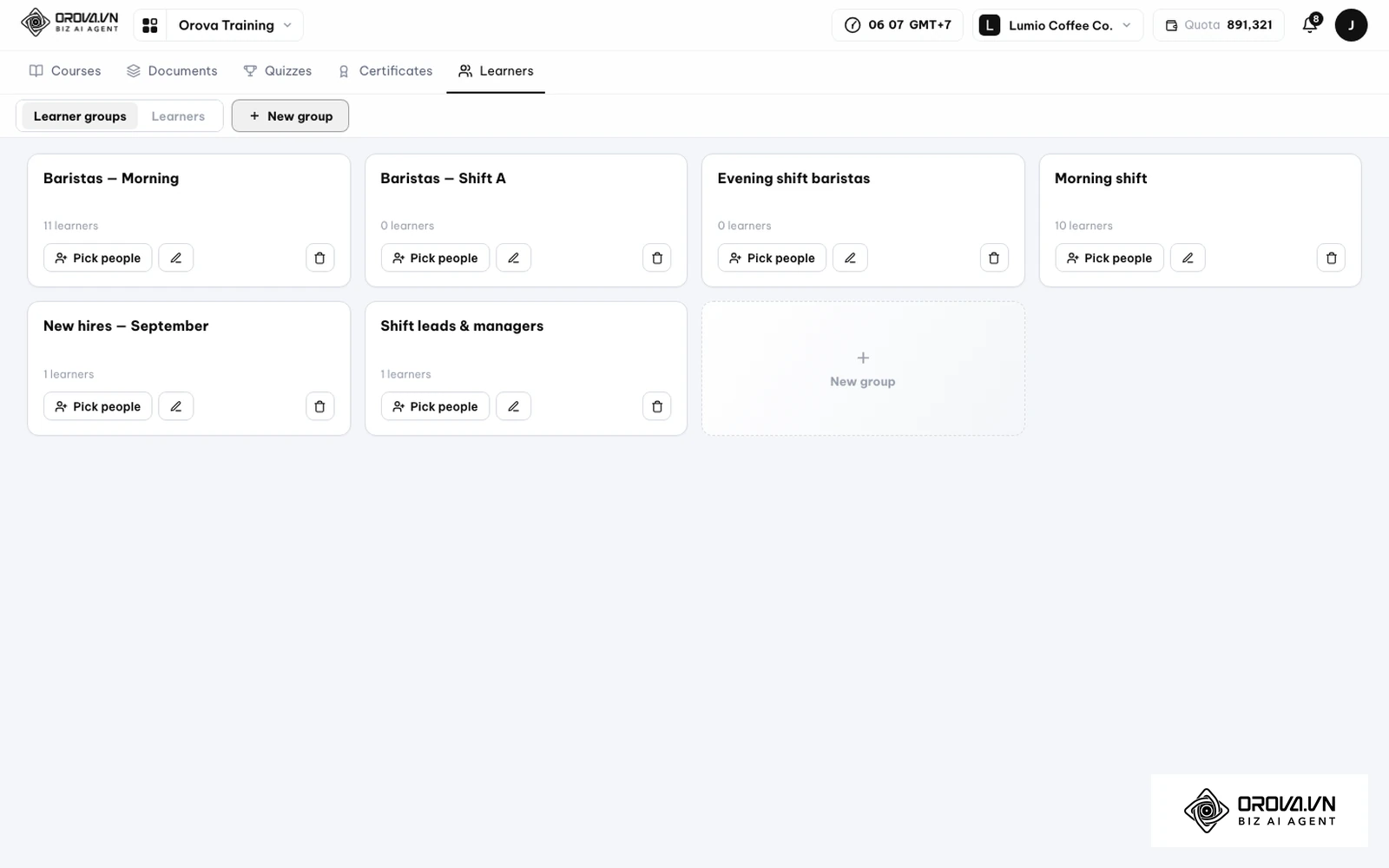Viewport: 1389px width, 868px height.
Task: Delete the New hires – September group
Action: pos(319,406)
